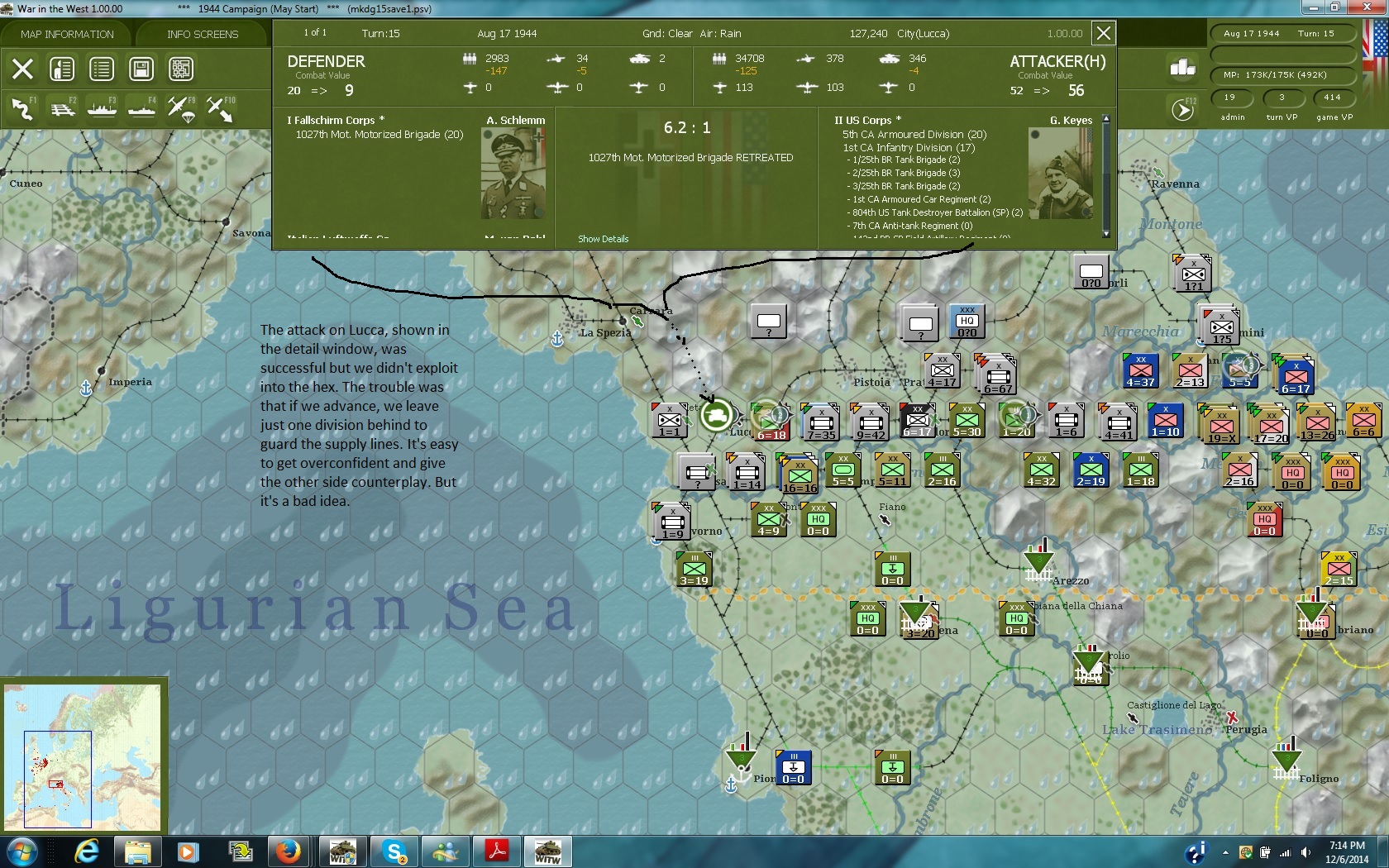Select German unit counter labeled 1=9

tap(671, 521)
